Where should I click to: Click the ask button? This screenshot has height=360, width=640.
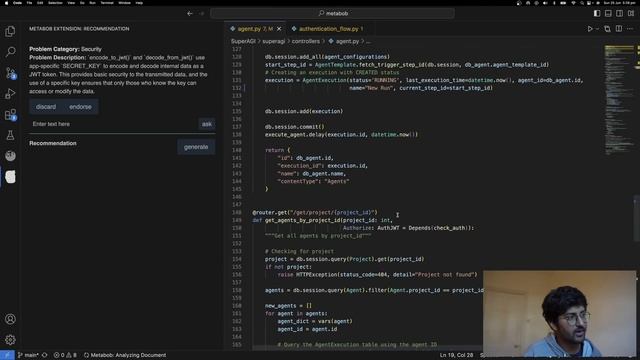(x=207, y=124)
